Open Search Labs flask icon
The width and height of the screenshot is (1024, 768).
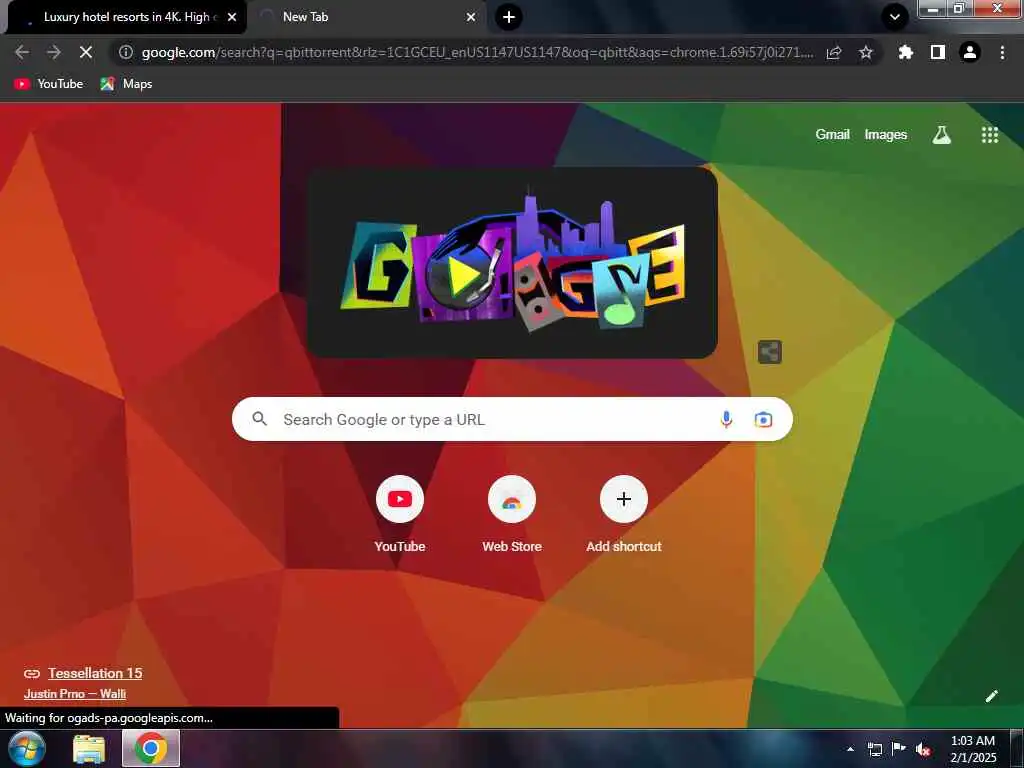tap(941, 135)
